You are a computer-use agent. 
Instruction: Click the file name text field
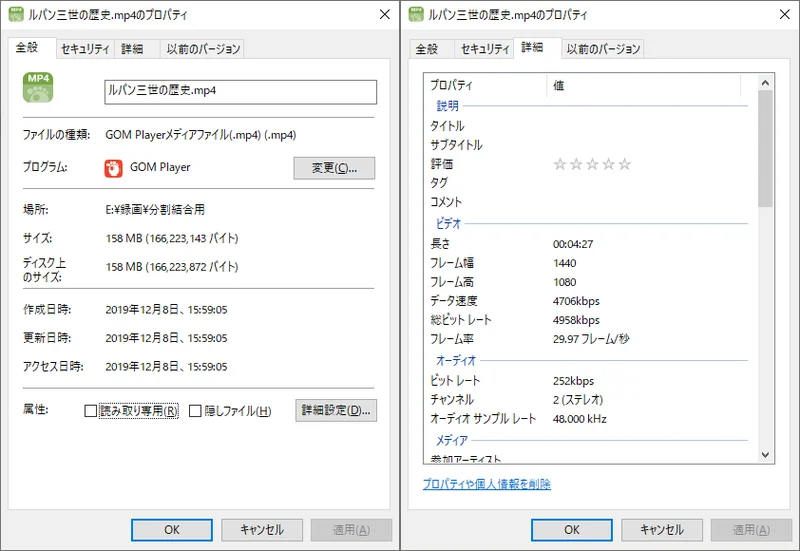[x=240, y=91]
